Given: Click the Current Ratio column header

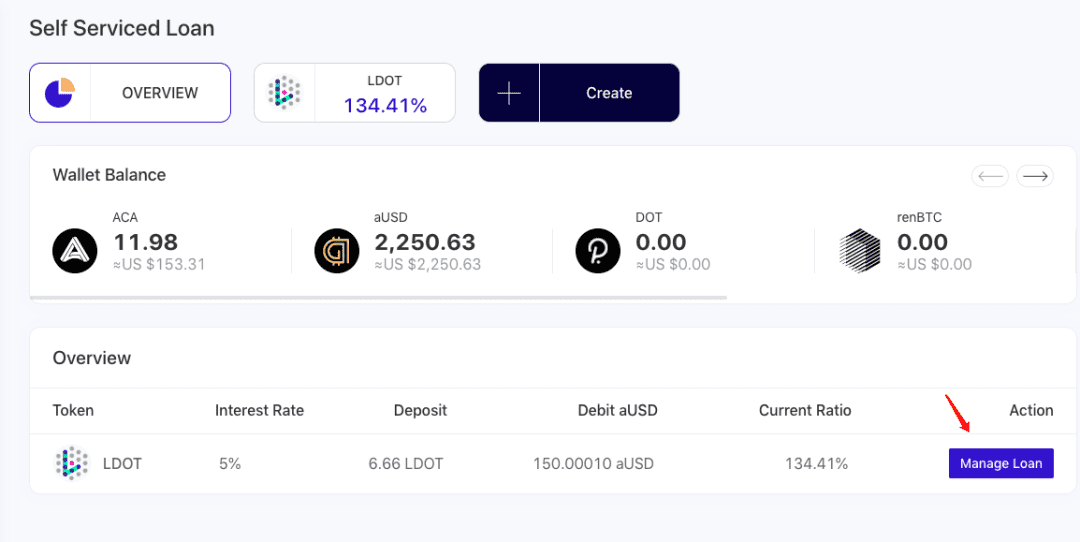Looking at the screenshot, I should coord(804,410).
